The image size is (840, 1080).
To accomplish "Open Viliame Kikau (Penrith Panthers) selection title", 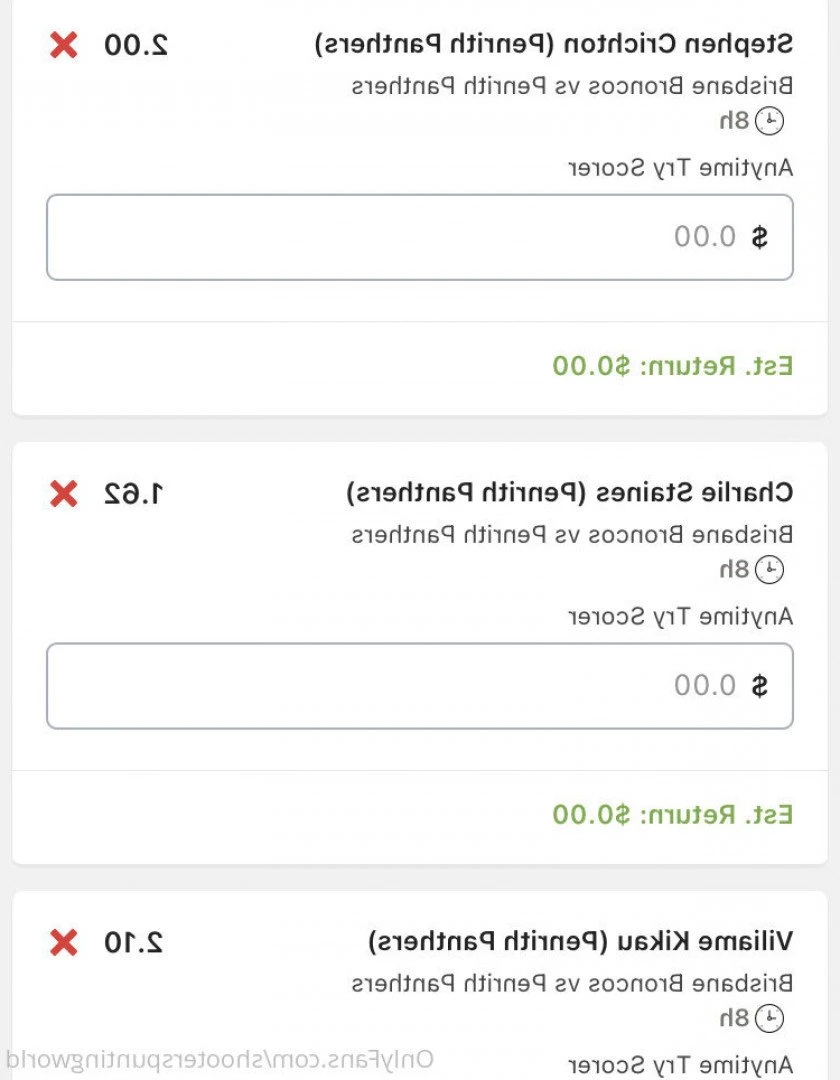I will pyautogui.click(x=580, y=941).
